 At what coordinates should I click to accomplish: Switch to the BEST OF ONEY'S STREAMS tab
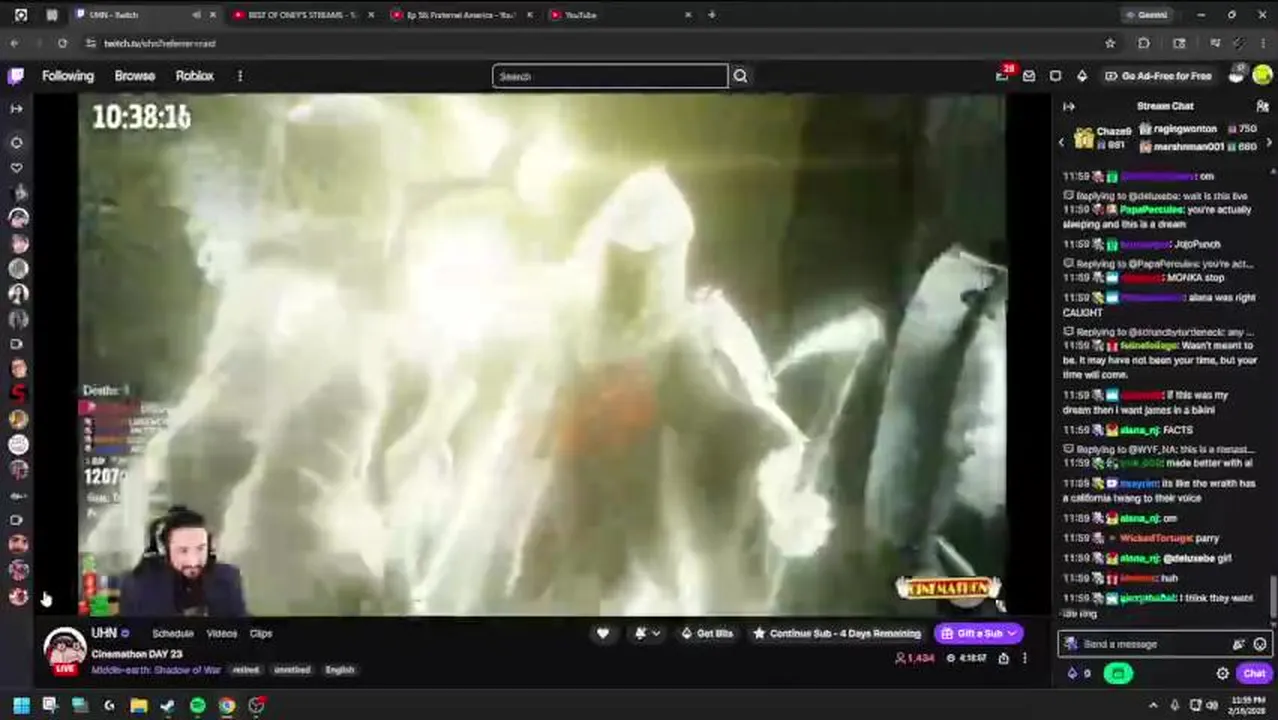tap(301, 15)
